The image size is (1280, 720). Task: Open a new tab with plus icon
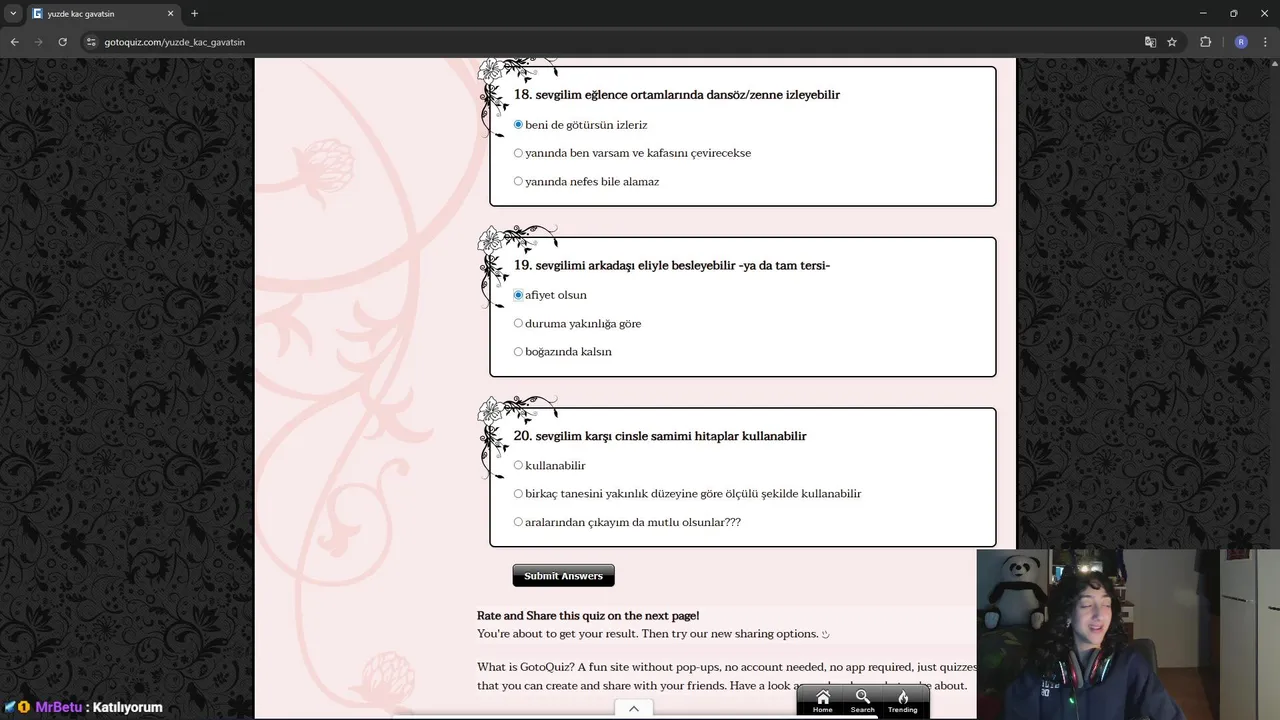(194, 14)
